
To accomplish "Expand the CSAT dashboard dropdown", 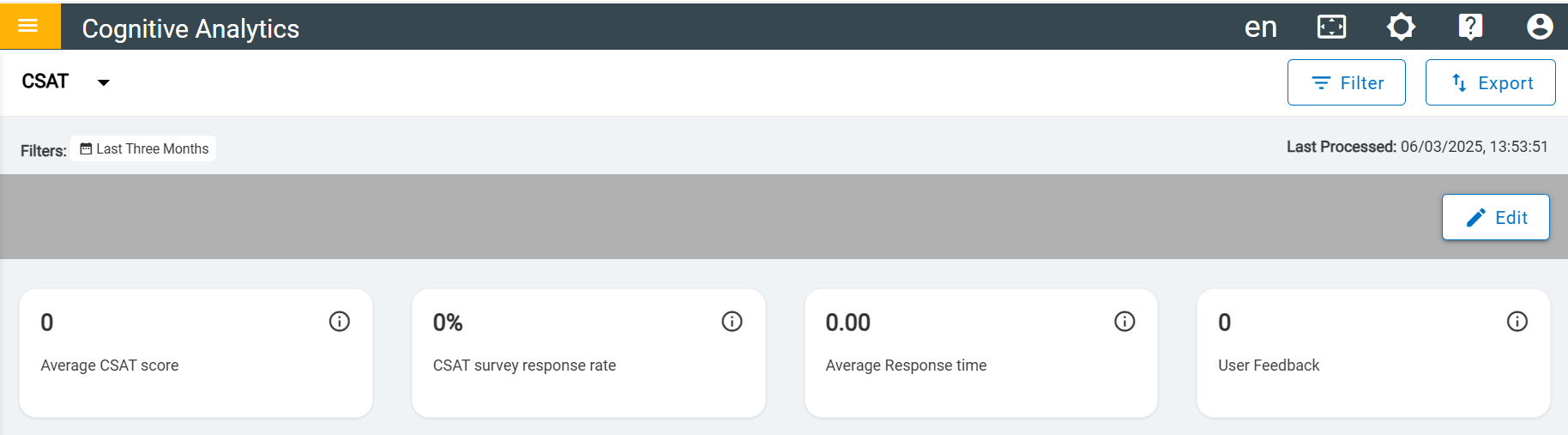I will tap(103, 82).
